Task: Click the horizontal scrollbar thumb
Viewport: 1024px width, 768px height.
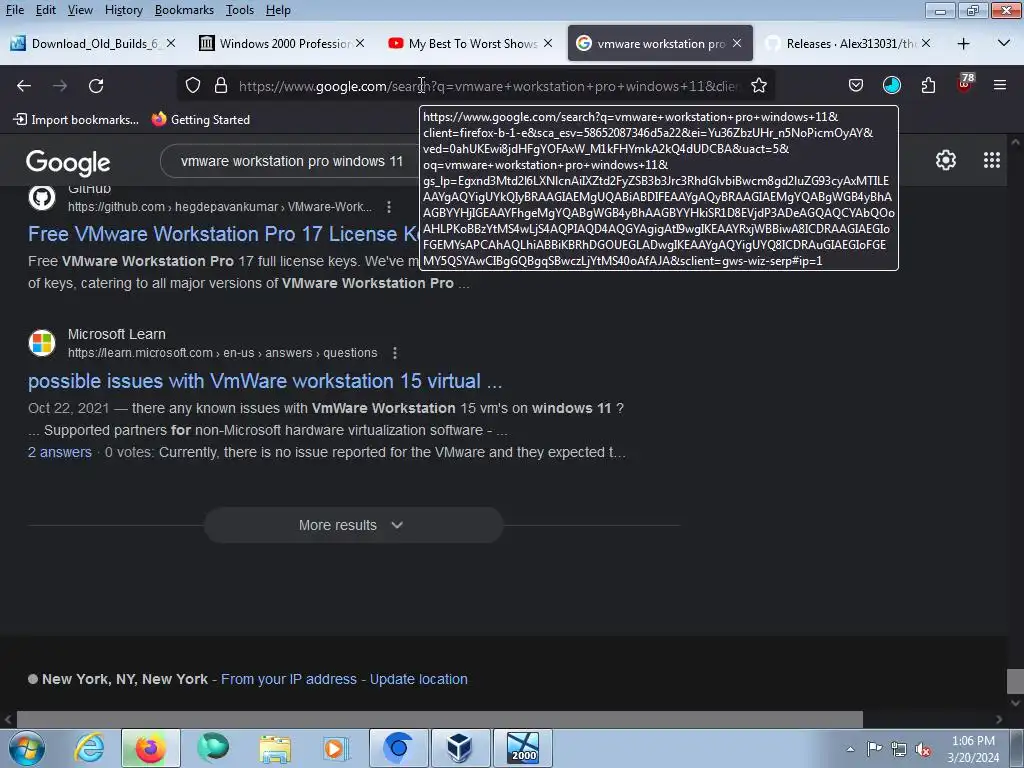Action: coord(440,720)
